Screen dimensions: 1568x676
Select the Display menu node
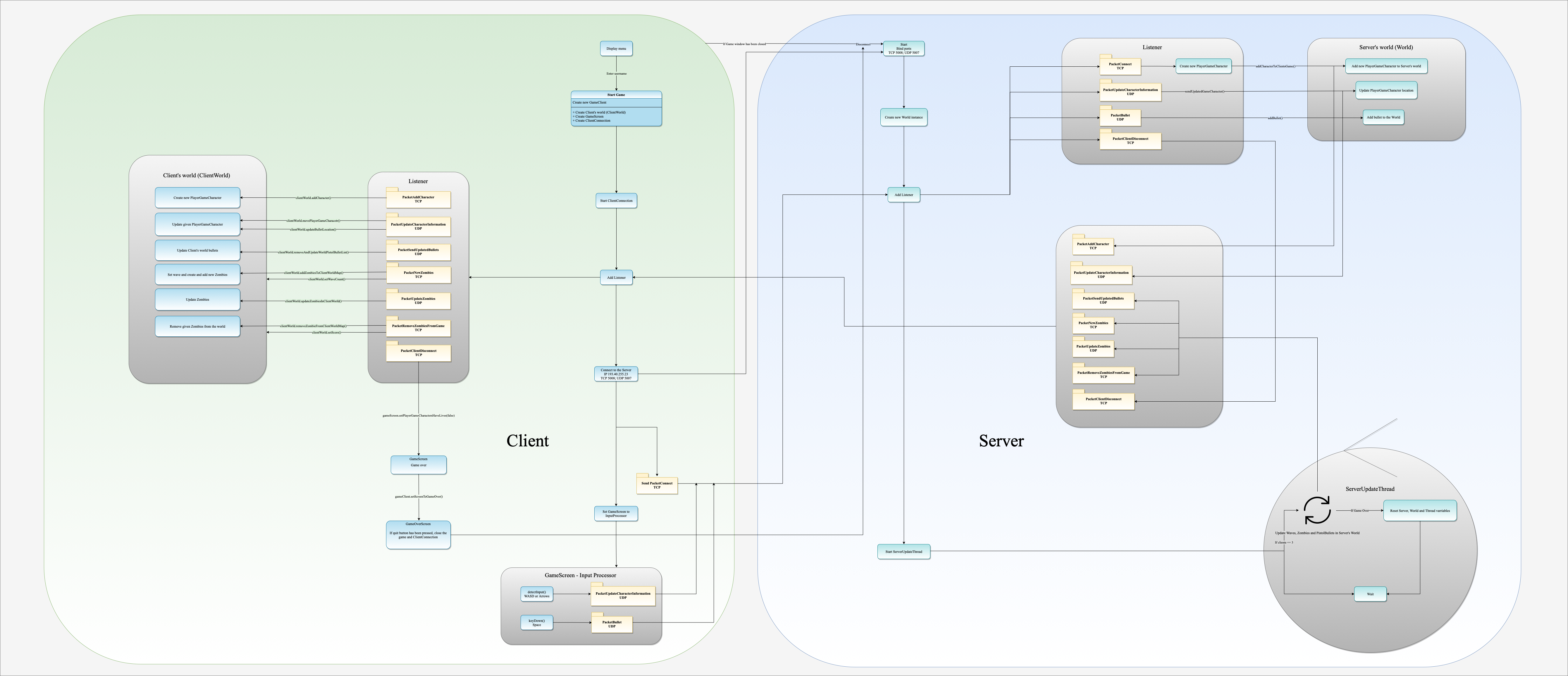616,49
